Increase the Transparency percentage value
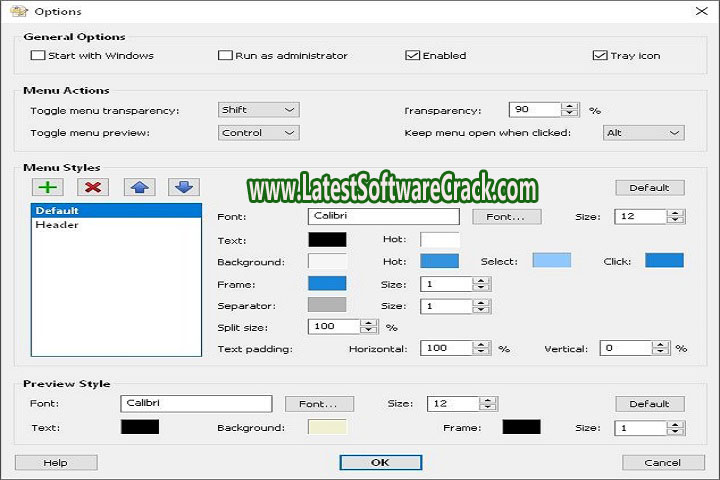This screenshot has width=720, height=480. [569, 106]
